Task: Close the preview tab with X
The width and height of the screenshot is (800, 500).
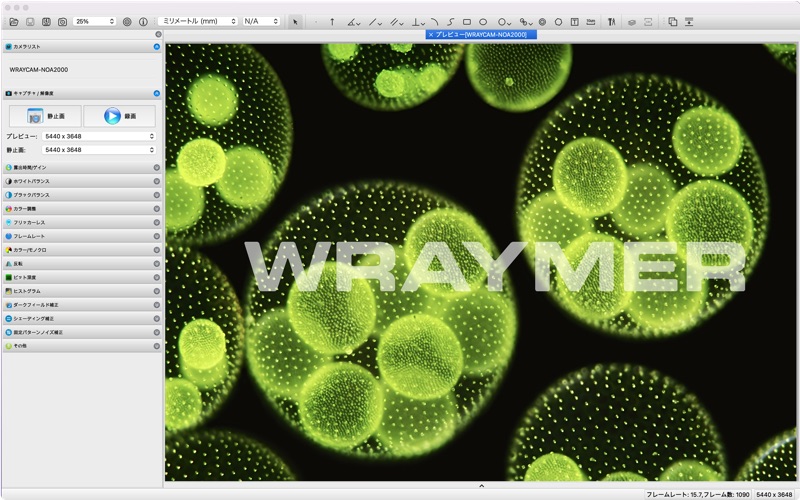Action: (x=431, y=35)
